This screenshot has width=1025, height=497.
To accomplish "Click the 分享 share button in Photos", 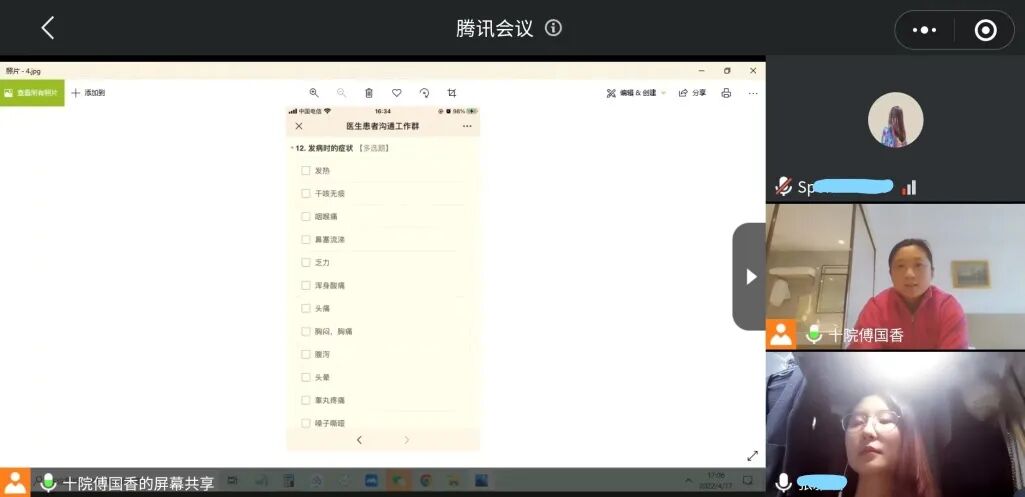I will pos(692,93).
